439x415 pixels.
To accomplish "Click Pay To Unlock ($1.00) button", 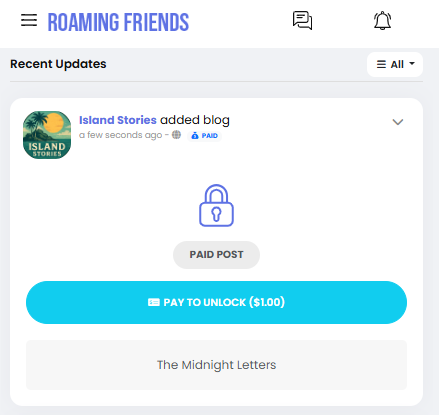I will [216, 302].
